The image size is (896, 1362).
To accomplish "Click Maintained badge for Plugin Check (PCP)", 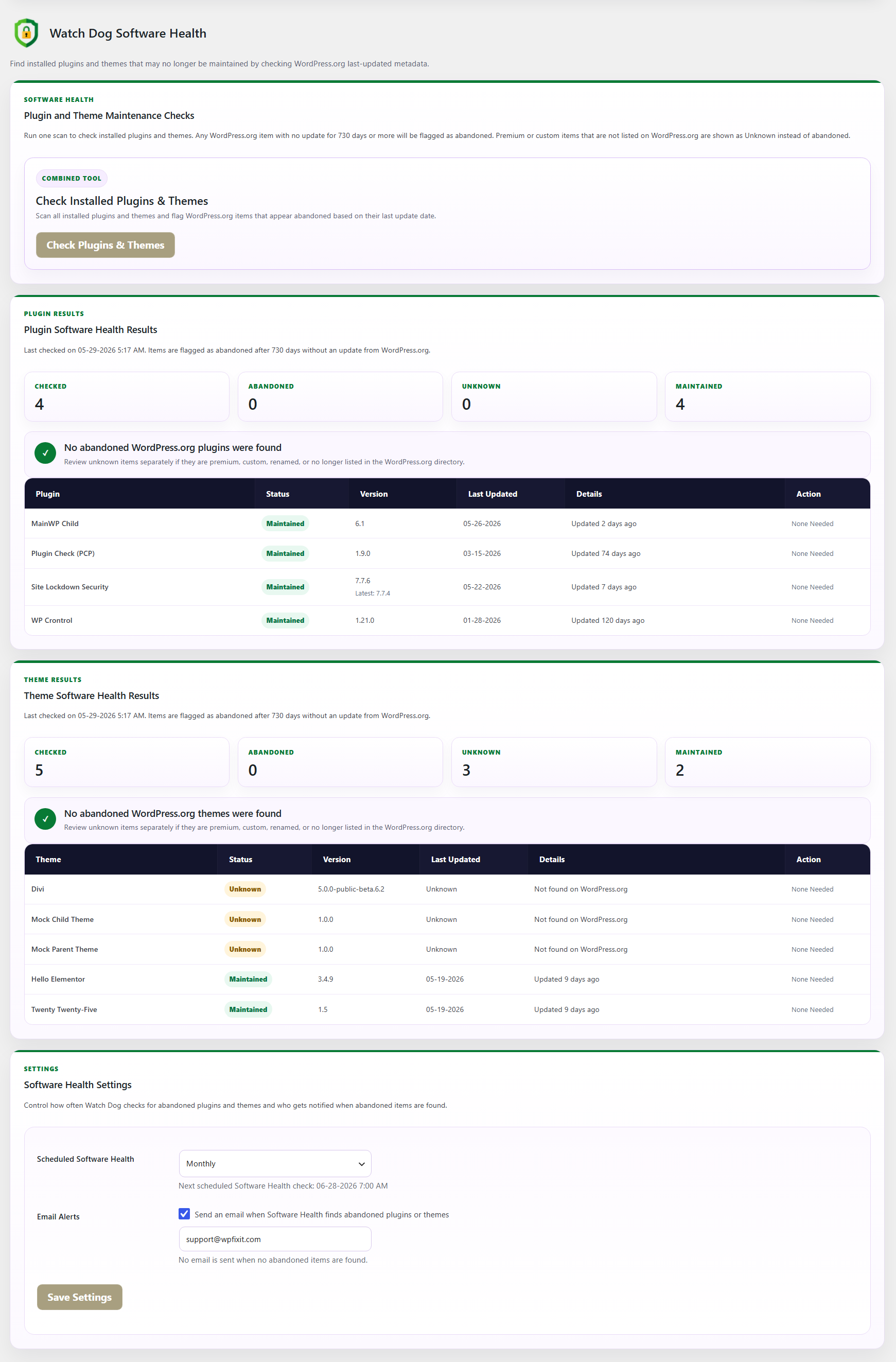I will click(285, 553).
